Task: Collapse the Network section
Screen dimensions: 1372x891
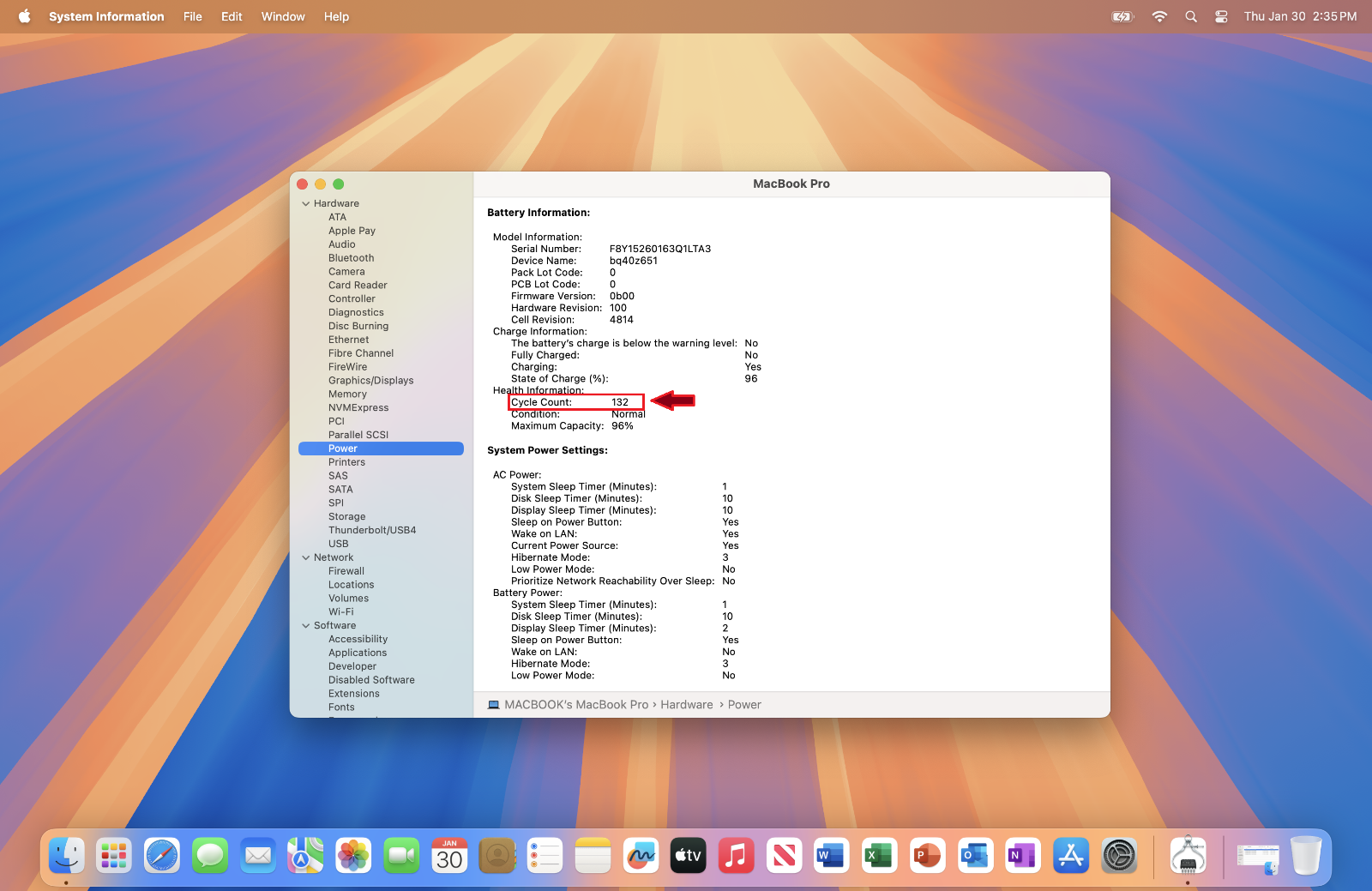Action: coord(306,557)
